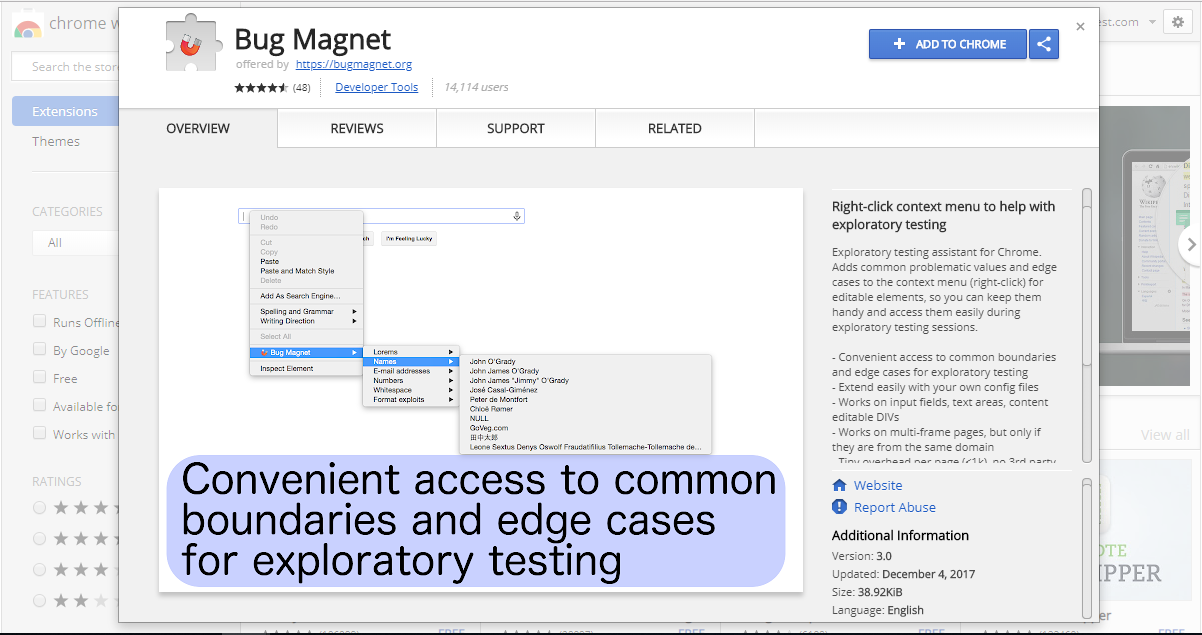Select the three-star rating radio button
This screenshot has height=635, width=1202.
pyautogui.click(x=40, y=569)
